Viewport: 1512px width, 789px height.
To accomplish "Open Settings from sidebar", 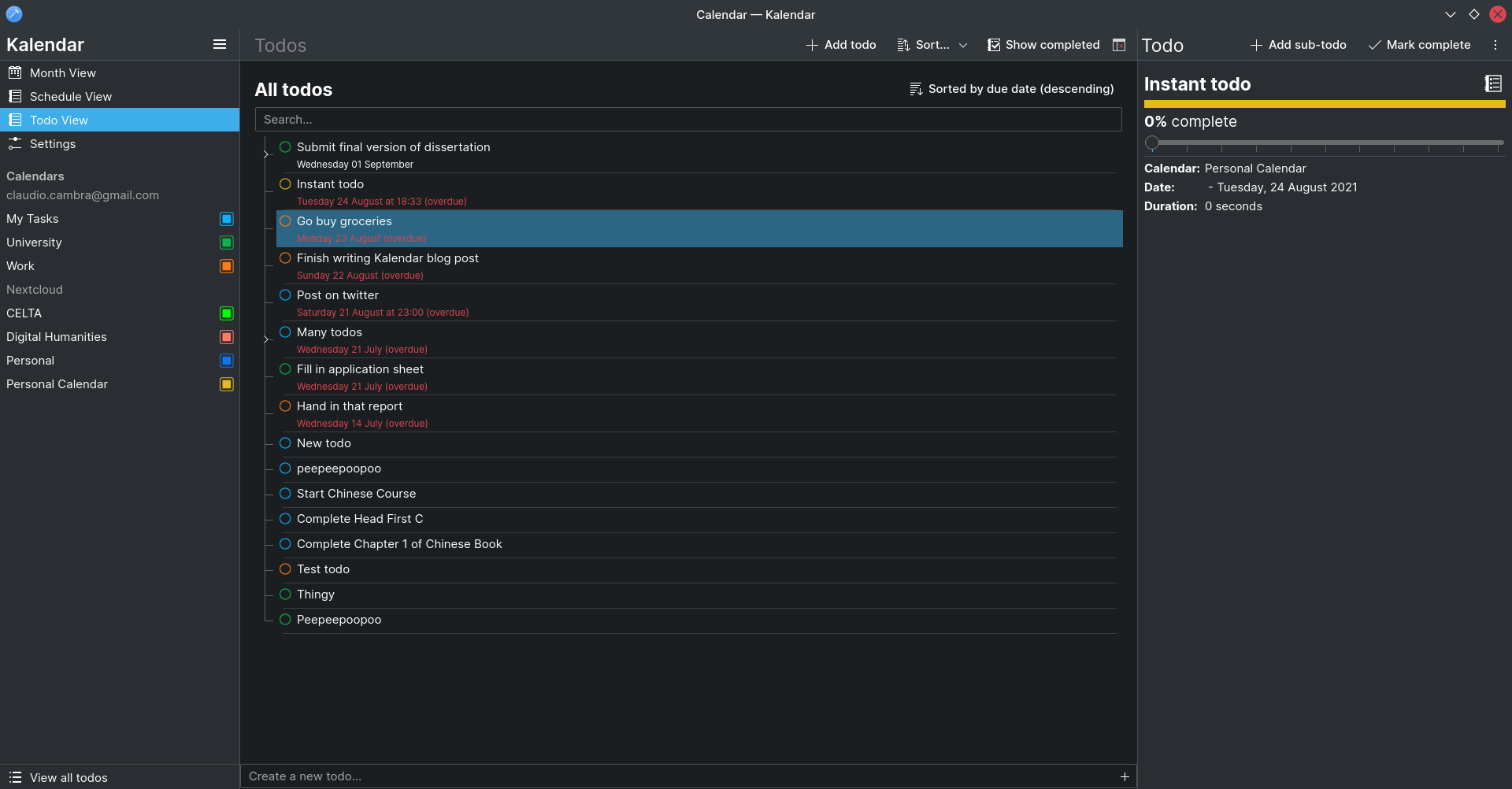I will click(x=120, y=143).
